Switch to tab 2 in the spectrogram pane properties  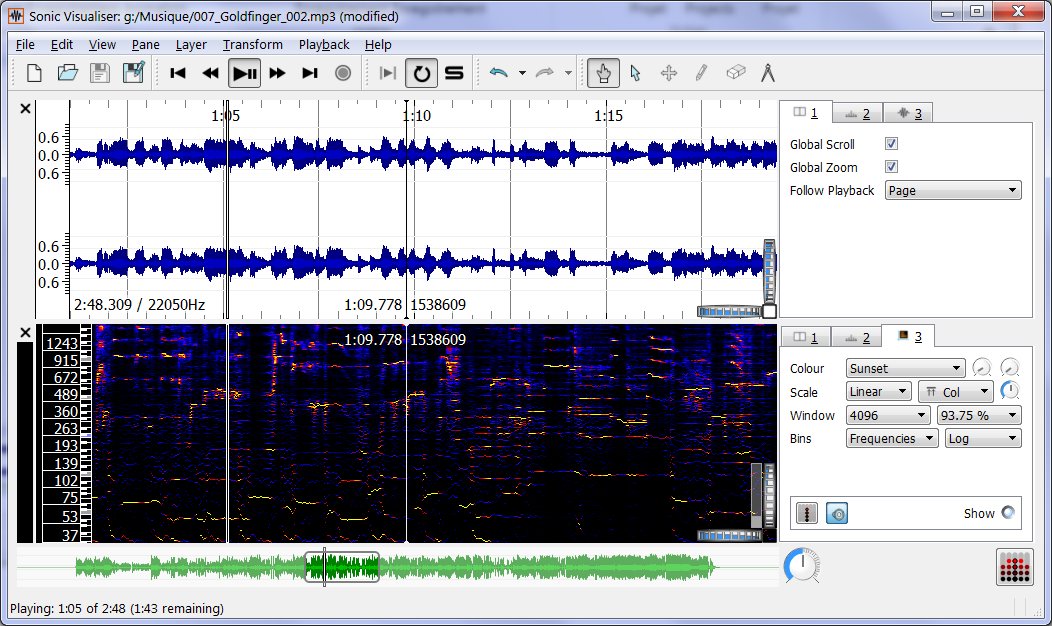(x=857, y=337)
